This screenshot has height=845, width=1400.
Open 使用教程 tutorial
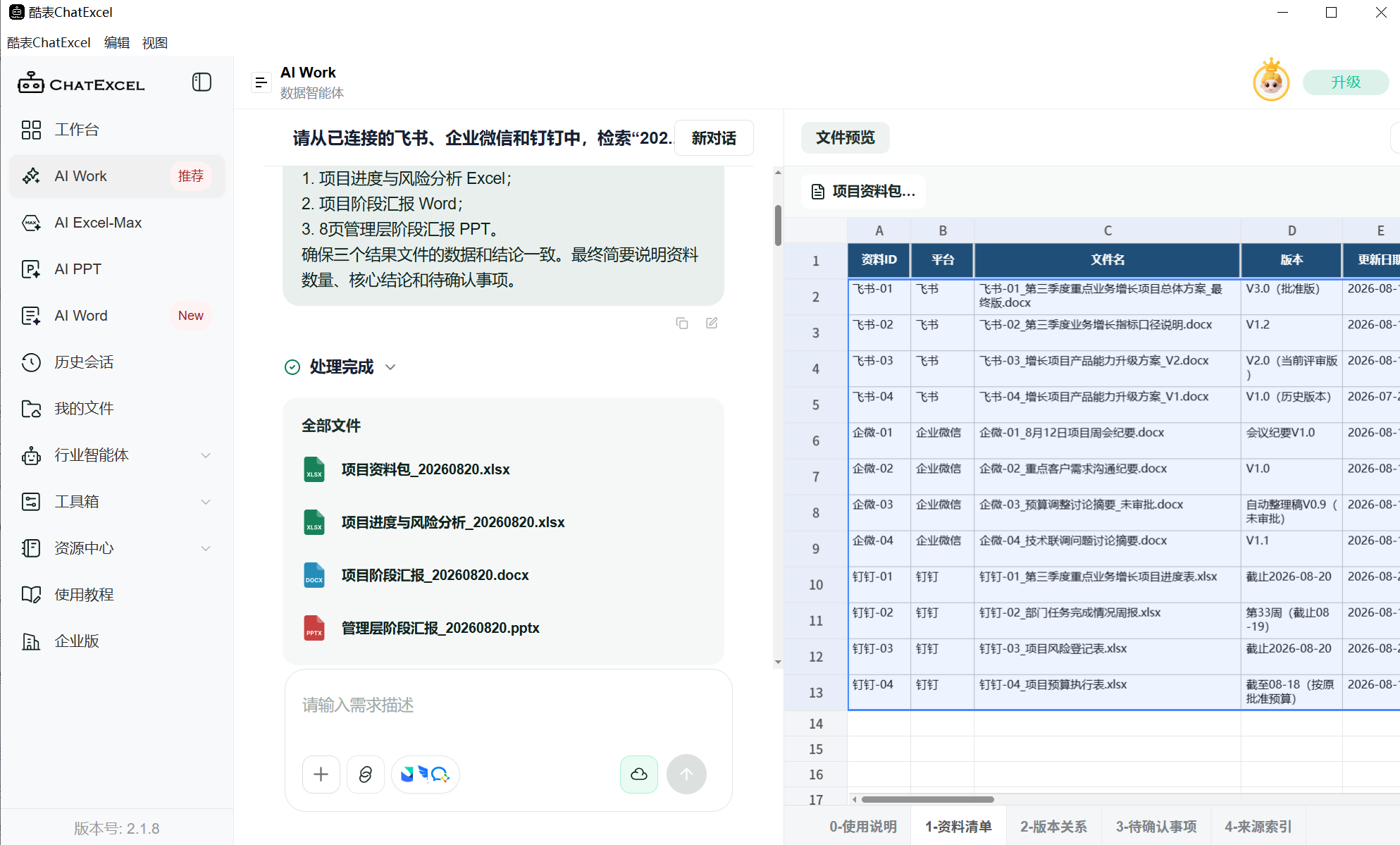[117, 595]
